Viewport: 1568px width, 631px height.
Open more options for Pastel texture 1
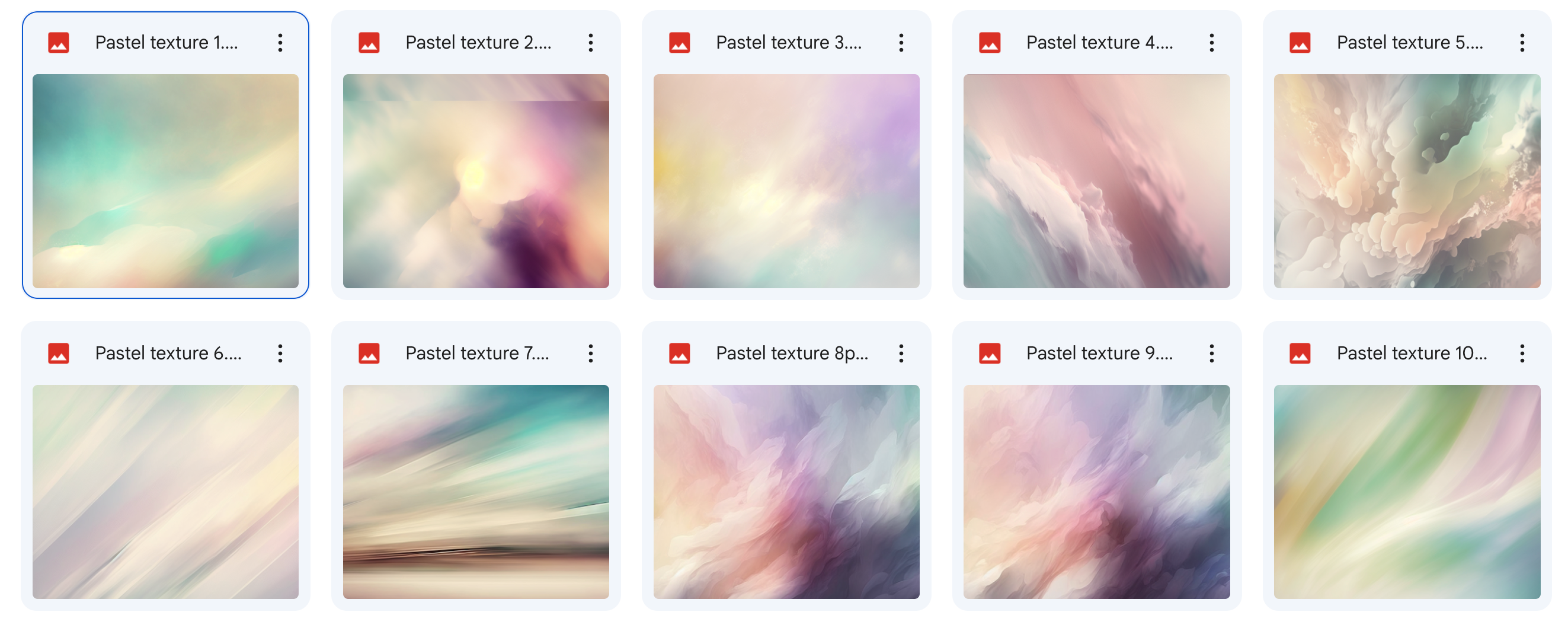[x=280, y=43]
